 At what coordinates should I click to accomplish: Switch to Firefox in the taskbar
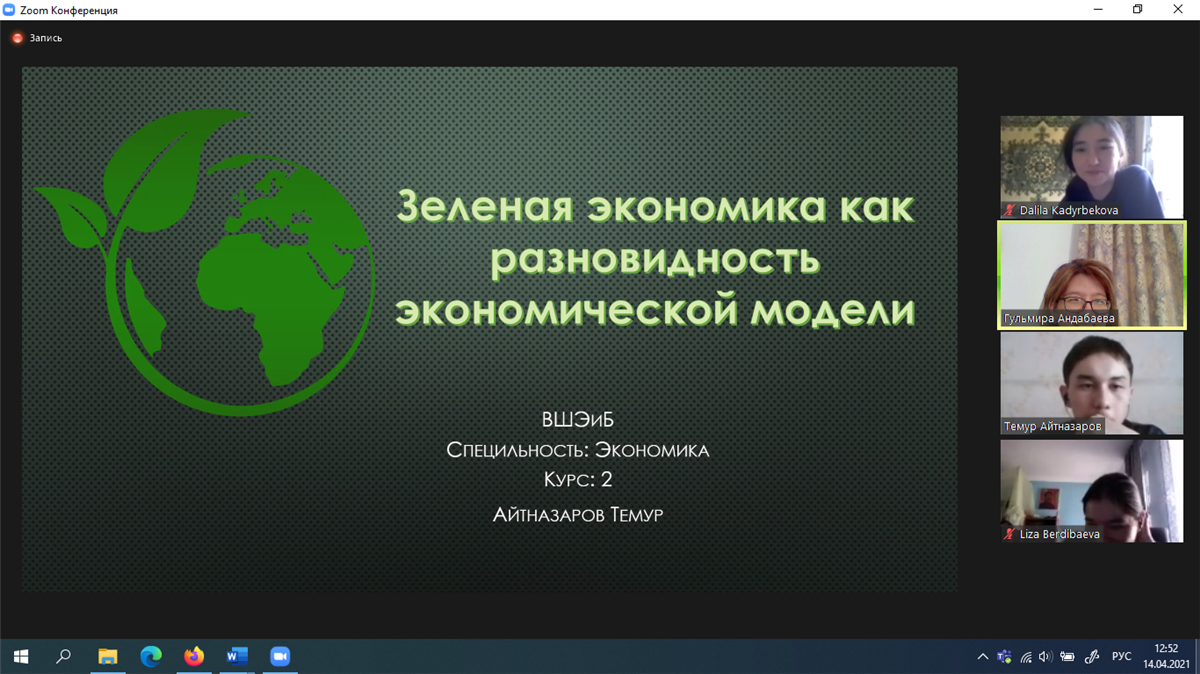pyautogui.click(x=194, y=657)
